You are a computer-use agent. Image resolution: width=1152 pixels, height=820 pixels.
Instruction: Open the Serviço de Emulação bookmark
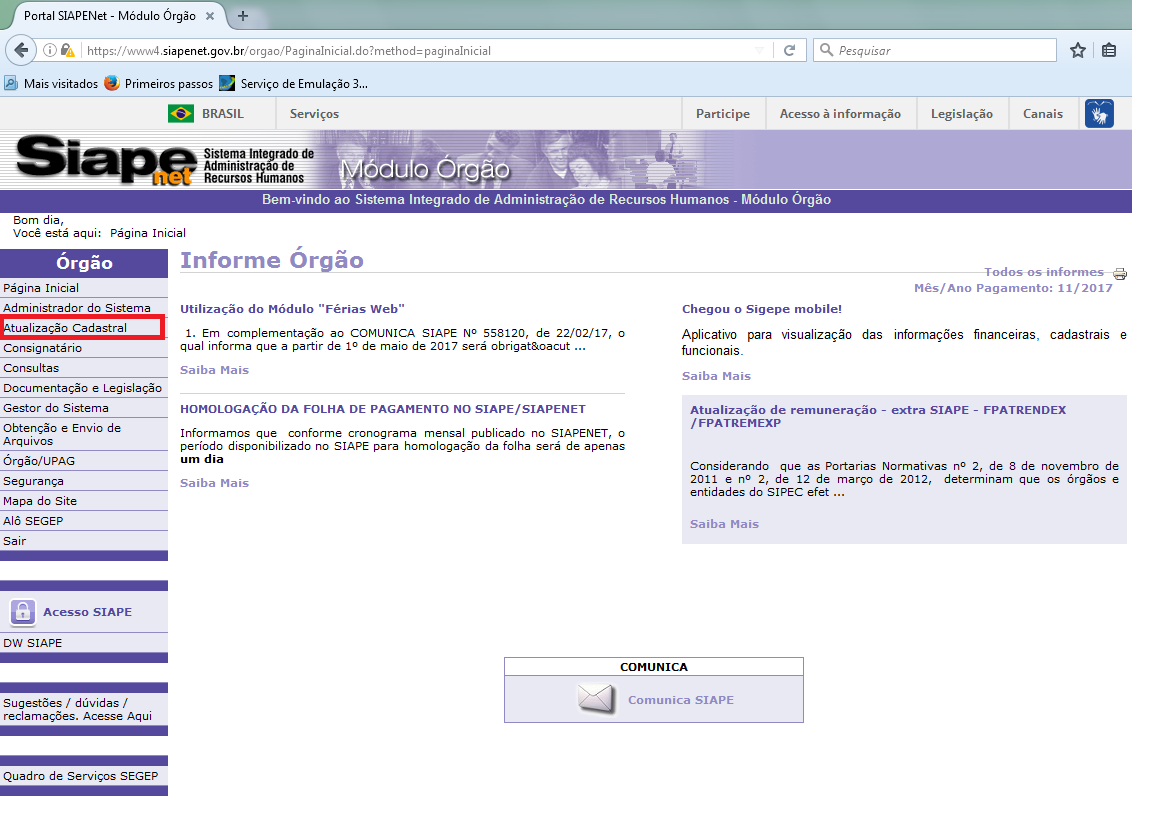pyautogui.click(x=294, y=84)
